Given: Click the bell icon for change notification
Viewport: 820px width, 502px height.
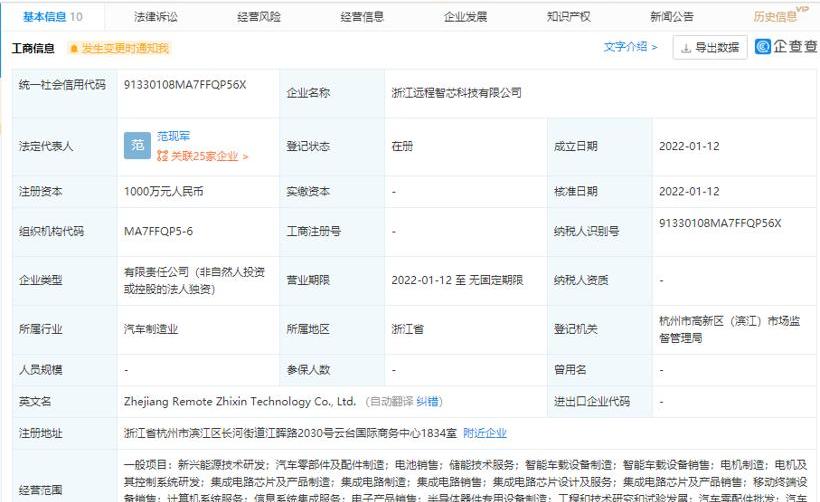Looking at the screenshot, I should (x=74, y=49).
